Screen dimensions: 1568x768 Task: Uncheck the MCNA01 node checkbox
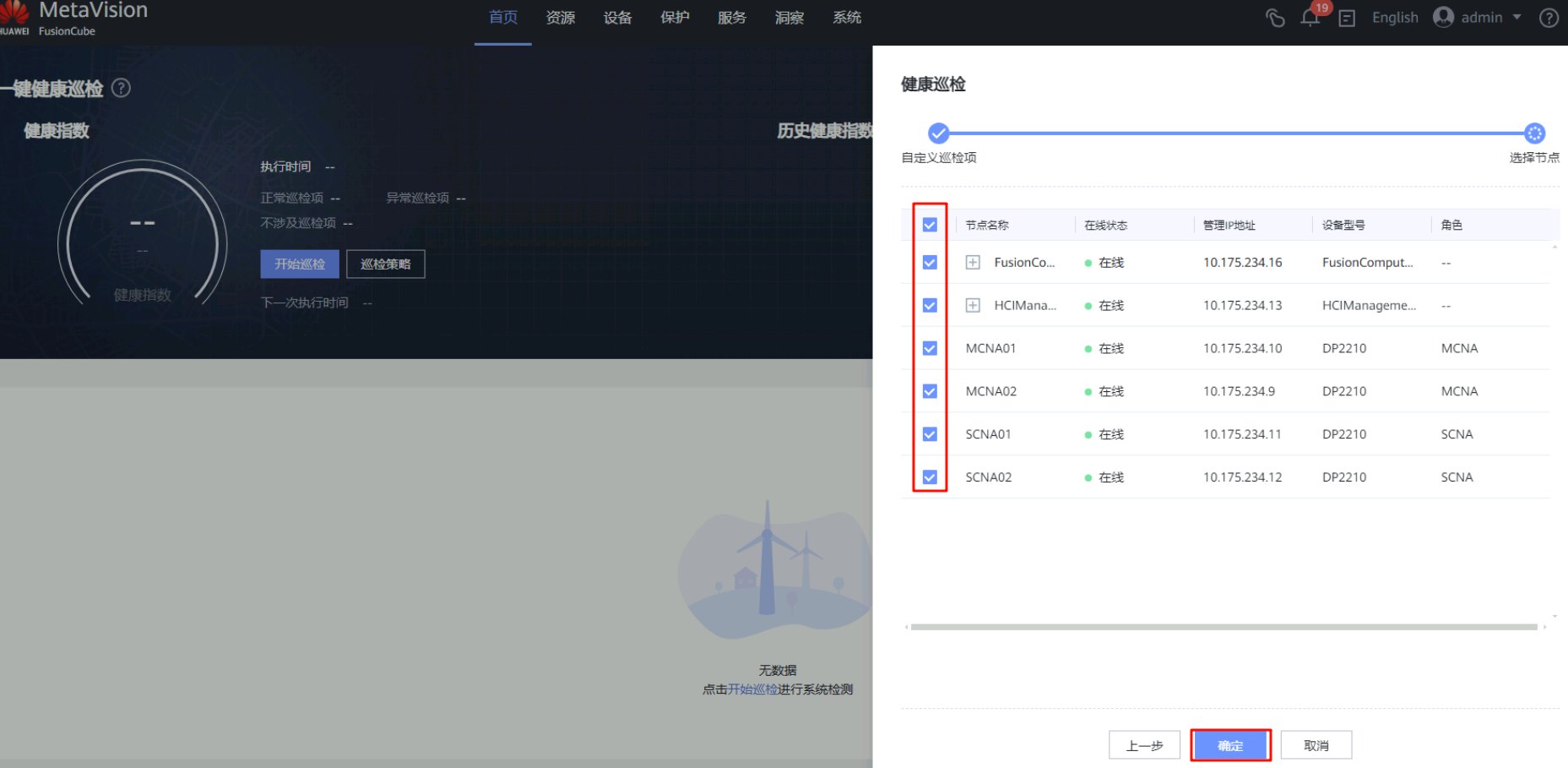pyautogui.click(x=930, y=348)
